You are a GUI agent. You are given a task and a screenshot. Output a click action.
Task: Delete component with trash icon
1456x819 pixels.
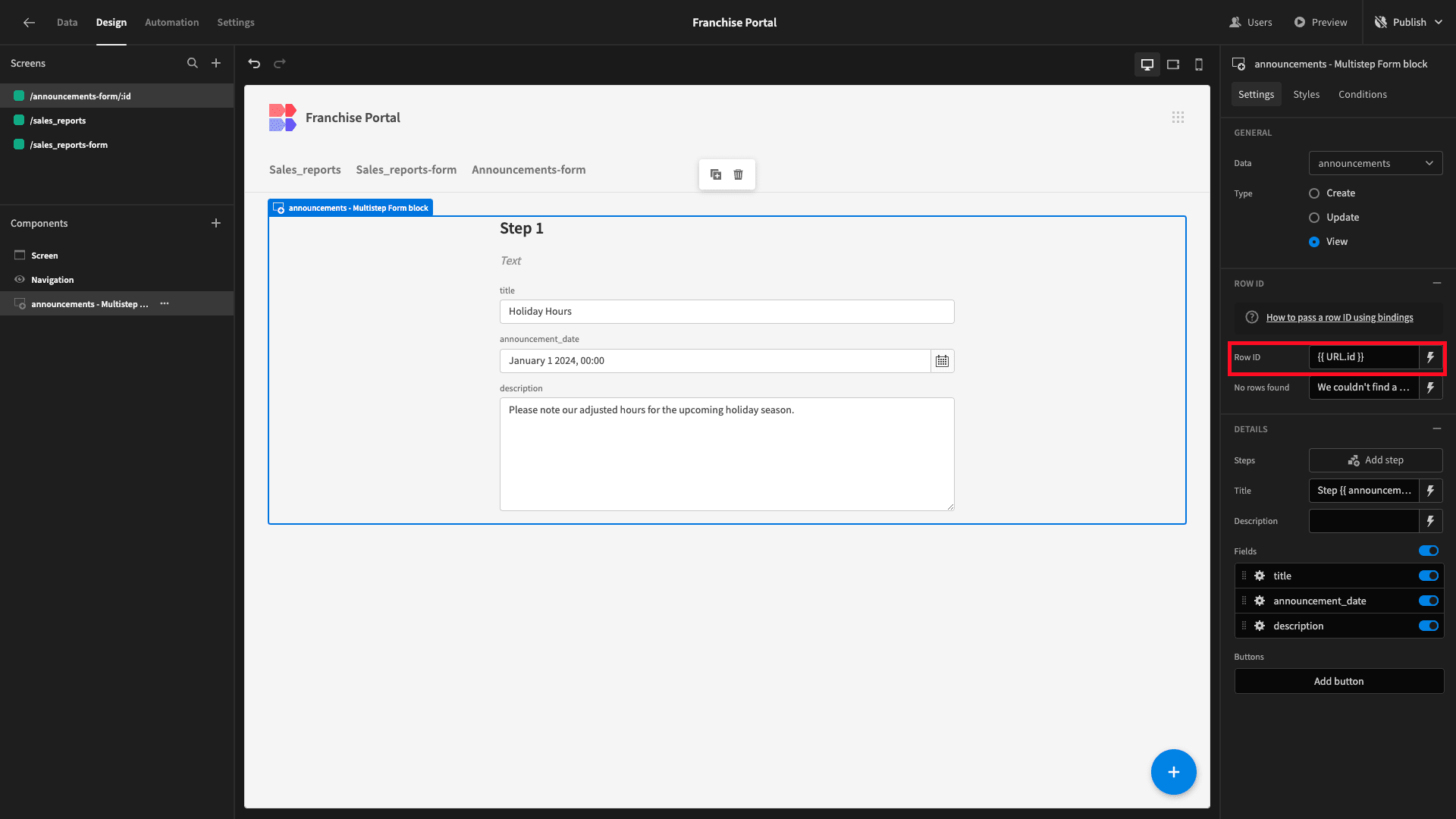click(739, 174)
